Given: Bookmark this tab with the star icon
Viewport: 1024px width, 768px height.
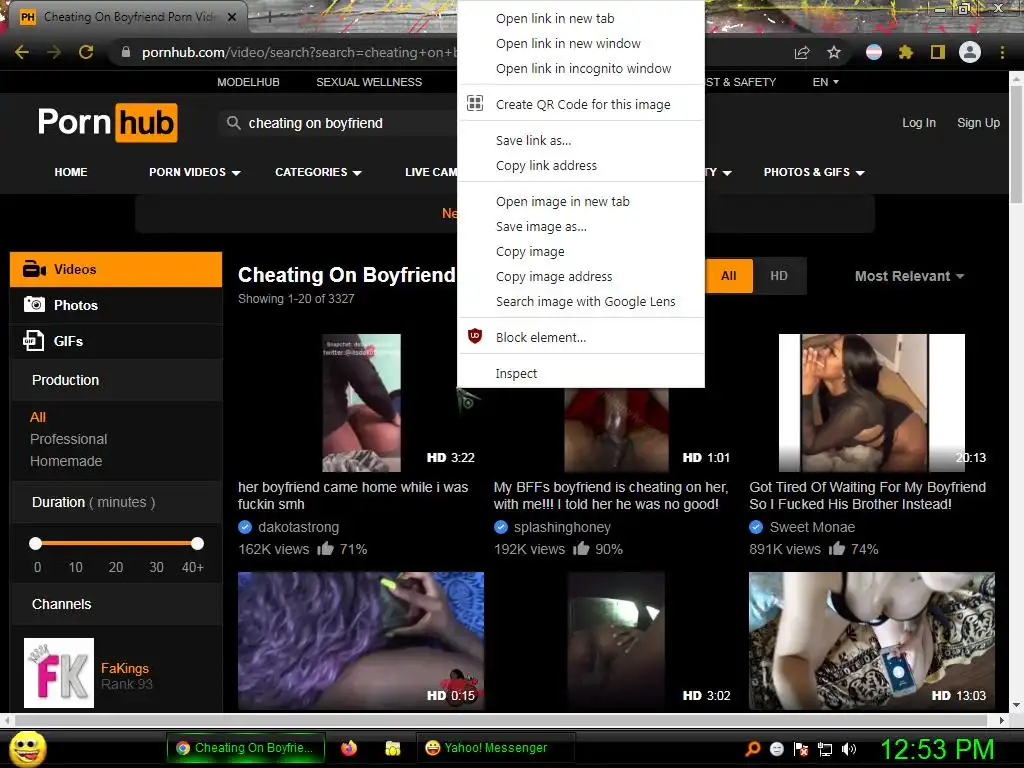Looking at the screenshot, I should (x=834, y=52).
